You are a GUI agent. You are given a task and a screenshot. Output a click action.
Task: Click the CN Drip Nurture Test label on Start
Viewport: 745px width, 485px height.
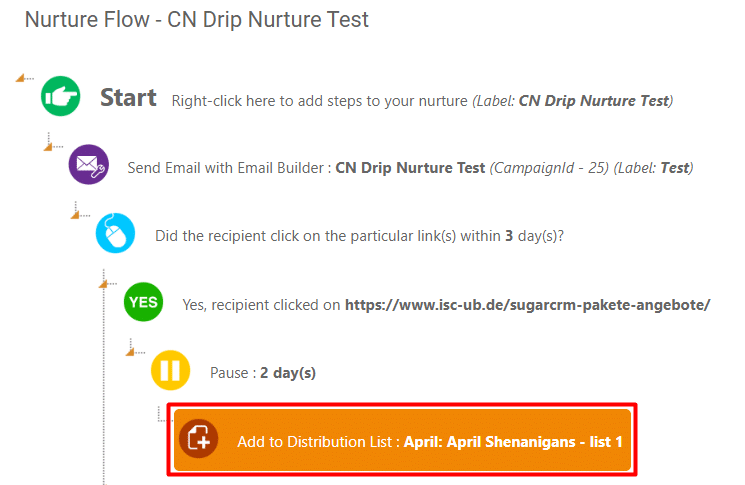[593, 101]
